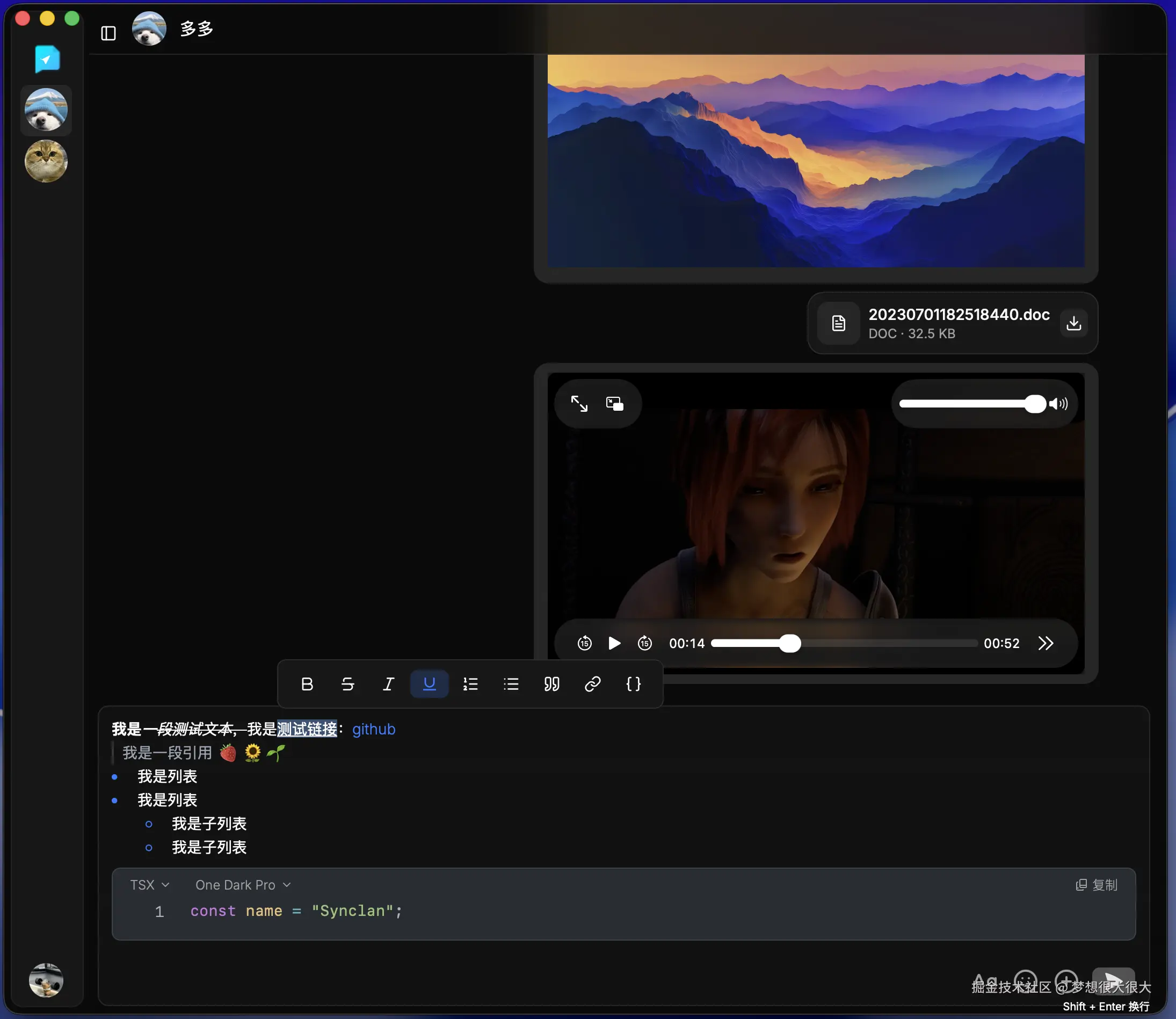Select the cat avatar chat in sidebar
The width and height of the screenshot is (1176, 1019).
click(x=46, y=162)
